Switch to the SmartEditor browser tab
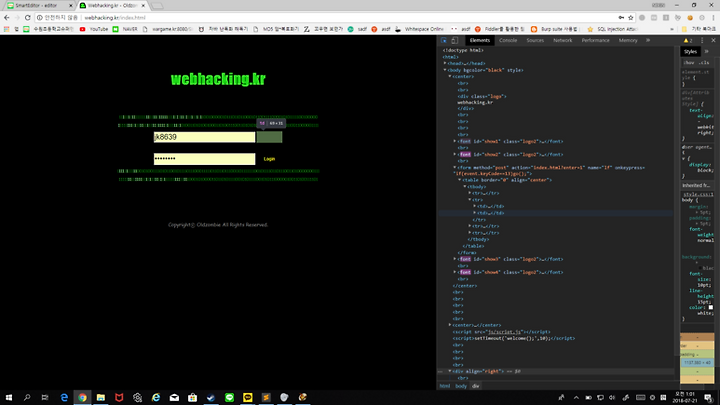720x405 pixels. (39, 6)
